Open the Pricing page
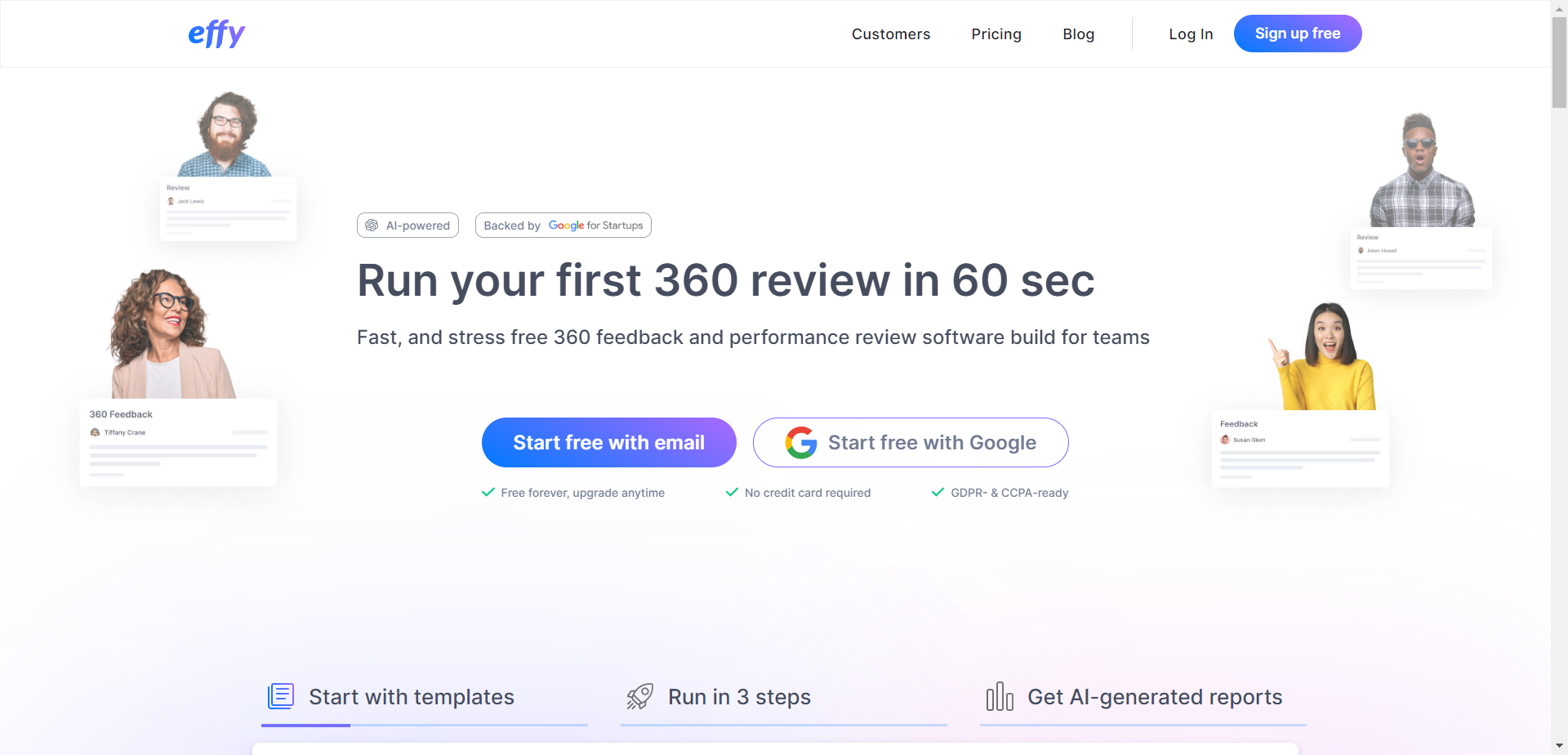 click(996, 34)
